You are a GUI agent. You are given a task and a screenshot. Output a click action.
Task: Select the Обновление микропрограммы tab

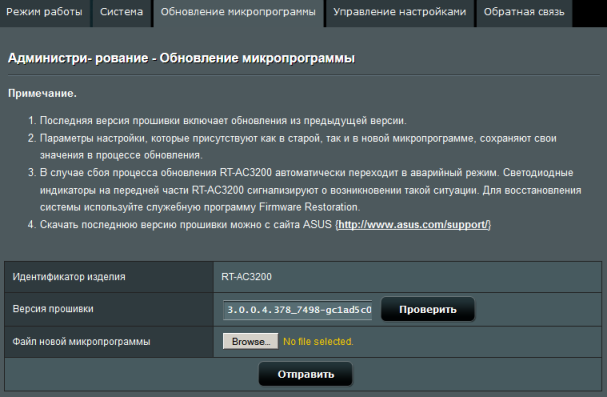click(x=238, y=12)
